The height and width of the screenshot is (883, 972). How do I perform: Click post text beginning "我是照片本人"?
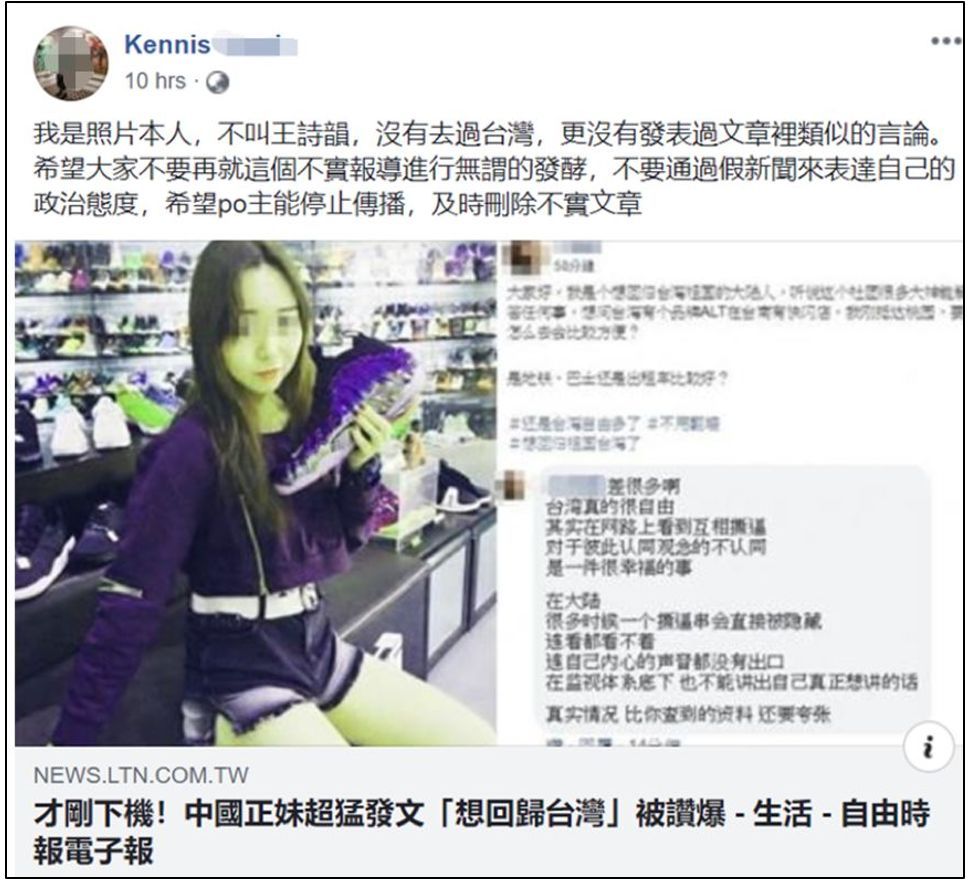pos(493,169)
